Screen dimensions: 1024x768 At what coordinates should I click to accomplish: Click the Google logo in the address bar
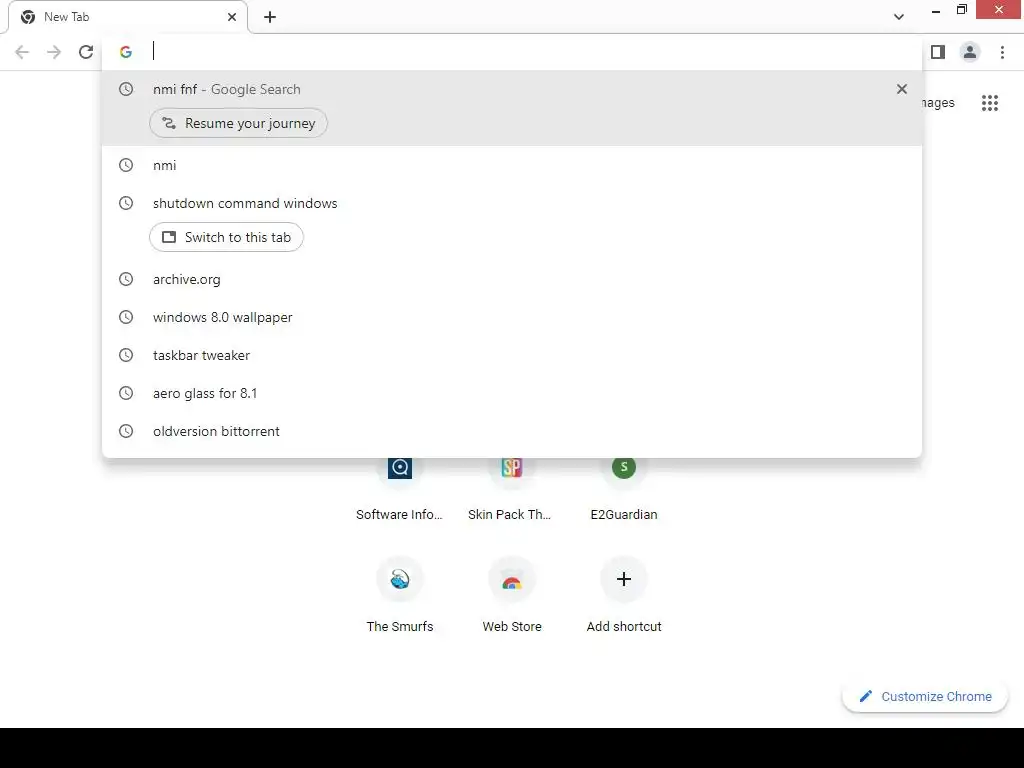[126, 52]
